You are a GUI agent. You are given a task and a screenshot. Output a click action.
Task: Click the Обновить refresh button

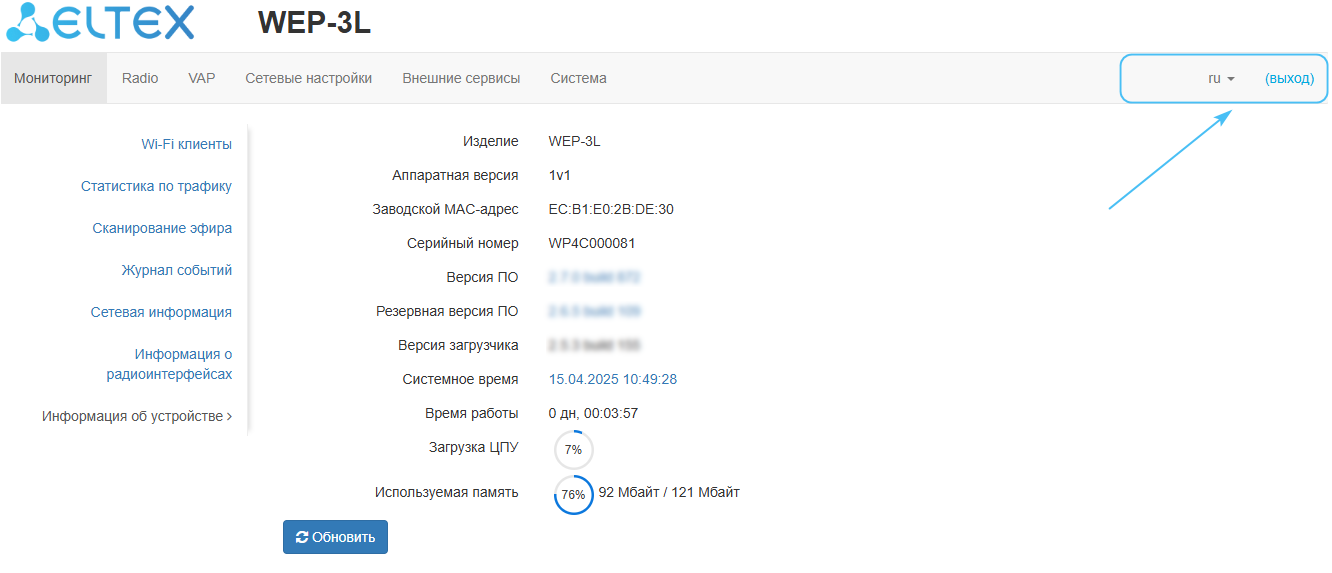335,537
